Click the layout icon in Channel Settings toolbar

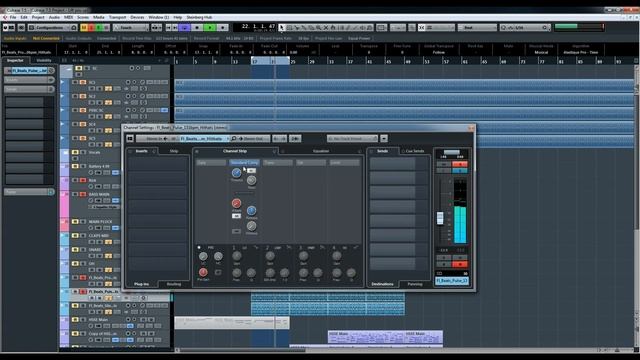(130, 139)
